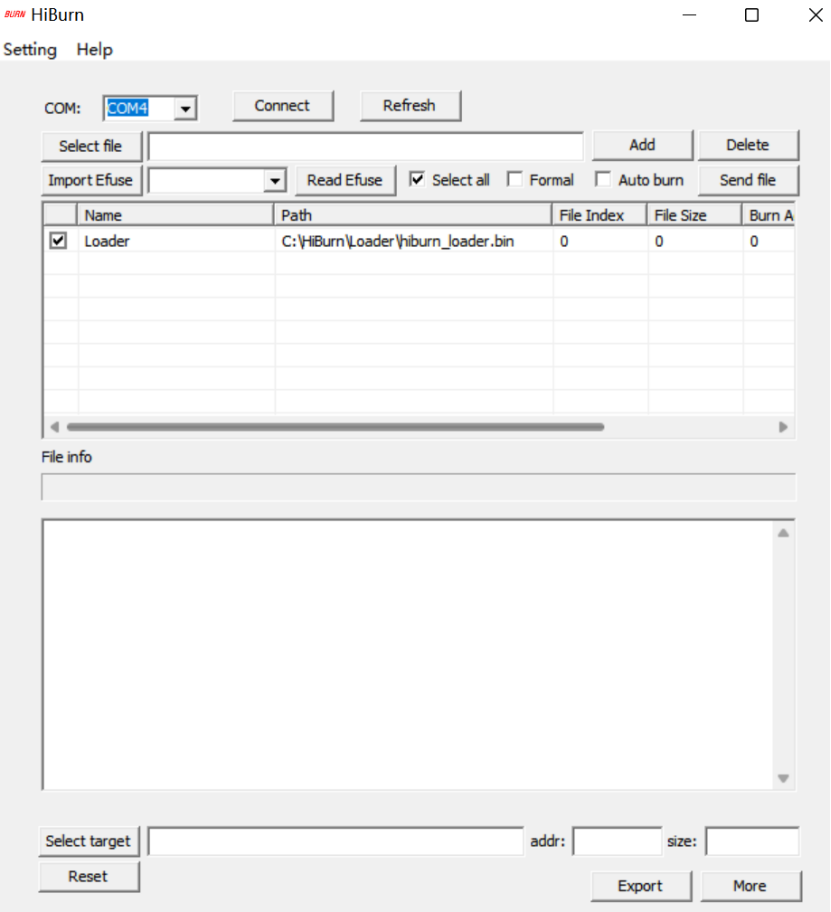Click the horizontal scrollbar thumb of file table
The height and width of the screenshot is (912, 831).
coord(336,427)
